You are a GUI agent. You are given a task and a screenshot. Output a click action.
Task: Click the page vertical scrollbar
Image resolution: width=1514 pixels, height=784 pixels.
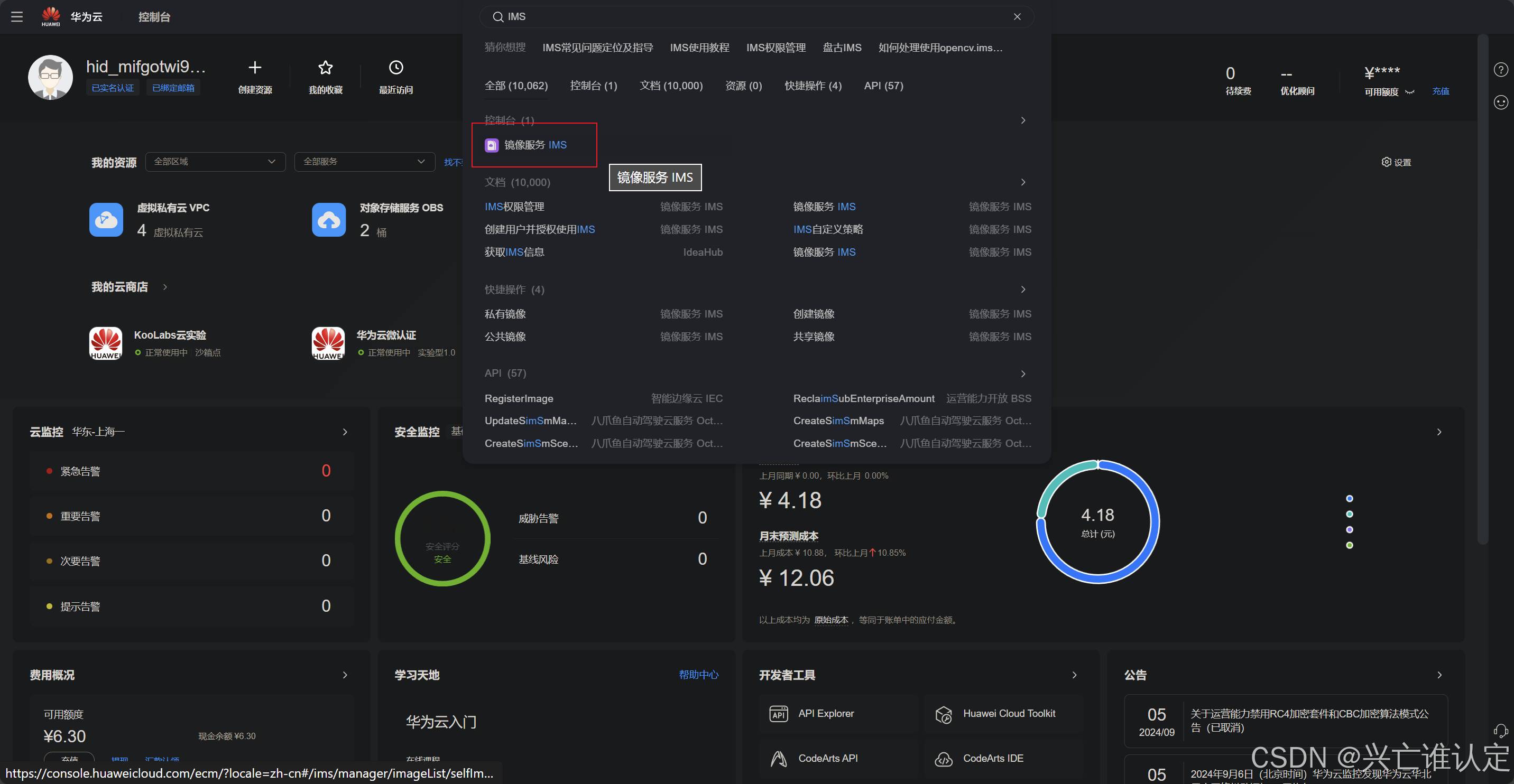pos(1482,288)
